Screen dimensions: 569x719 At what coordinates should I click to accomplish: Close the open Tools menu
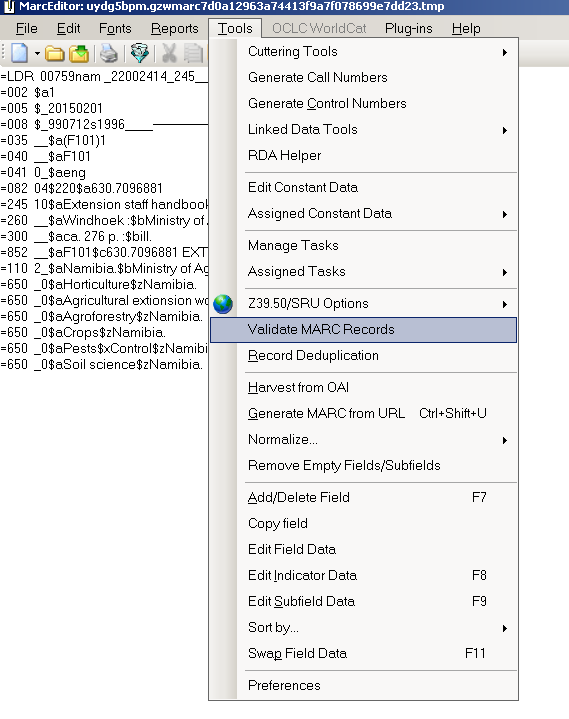pos(235,28)
